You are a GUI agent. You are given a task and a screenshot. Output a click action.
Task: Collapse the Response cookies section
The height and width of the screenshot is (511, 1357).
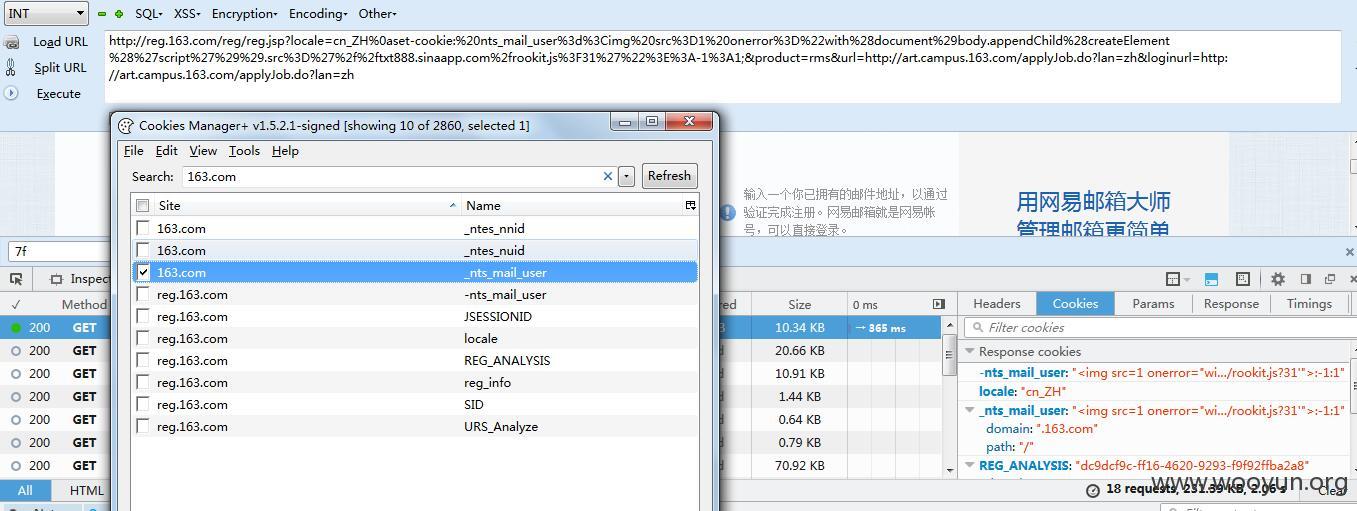[x=969, y=351]
